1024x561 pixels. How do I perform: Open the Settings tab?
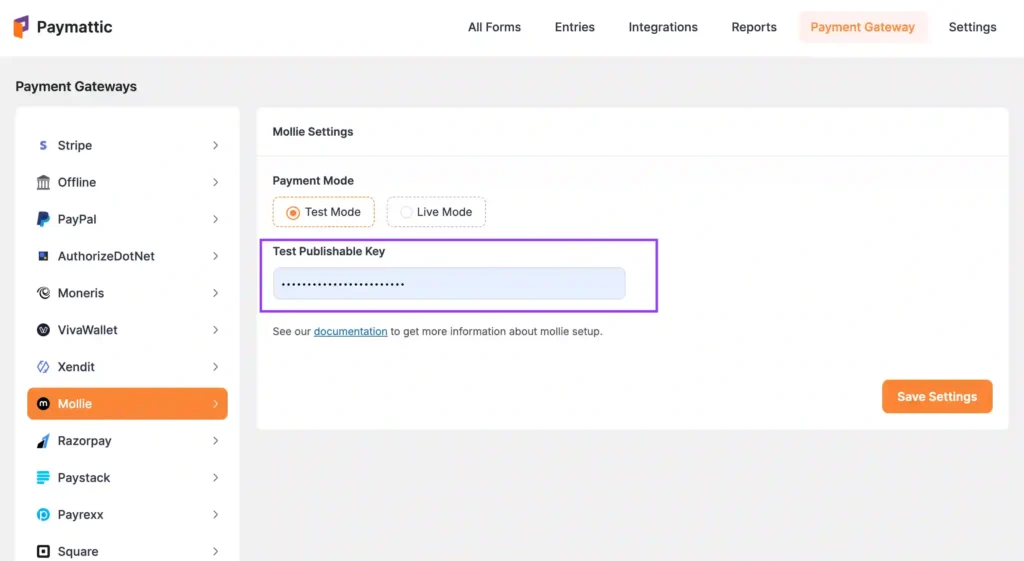point(972,27)
